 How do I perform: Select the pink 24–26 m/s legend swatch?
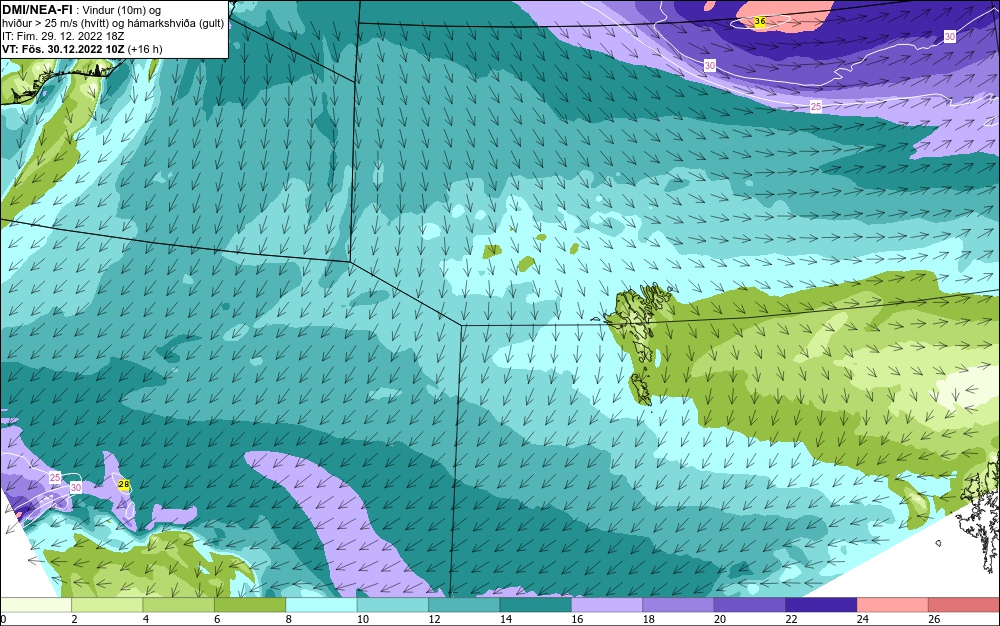893,605
